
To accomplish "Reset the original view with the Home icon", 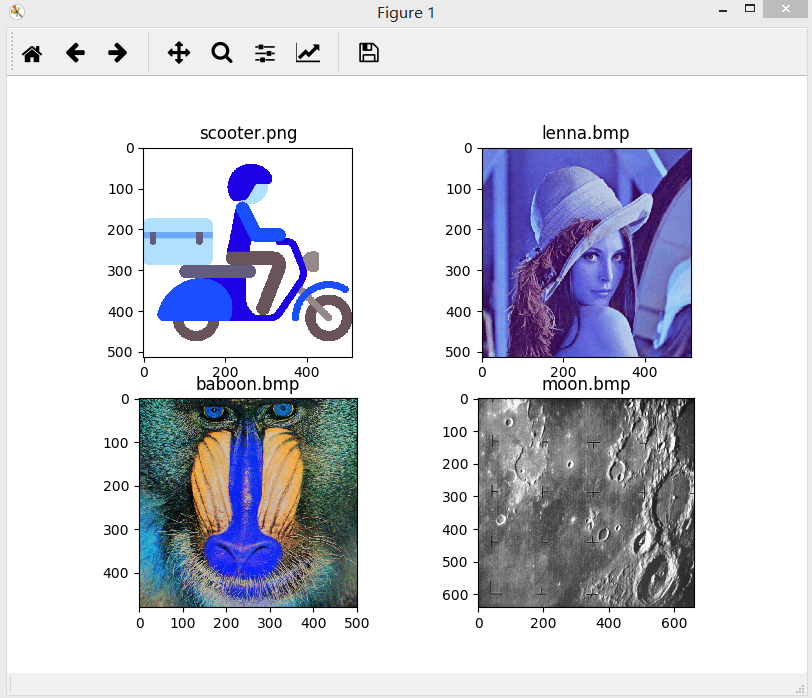I will click(32, 53).
